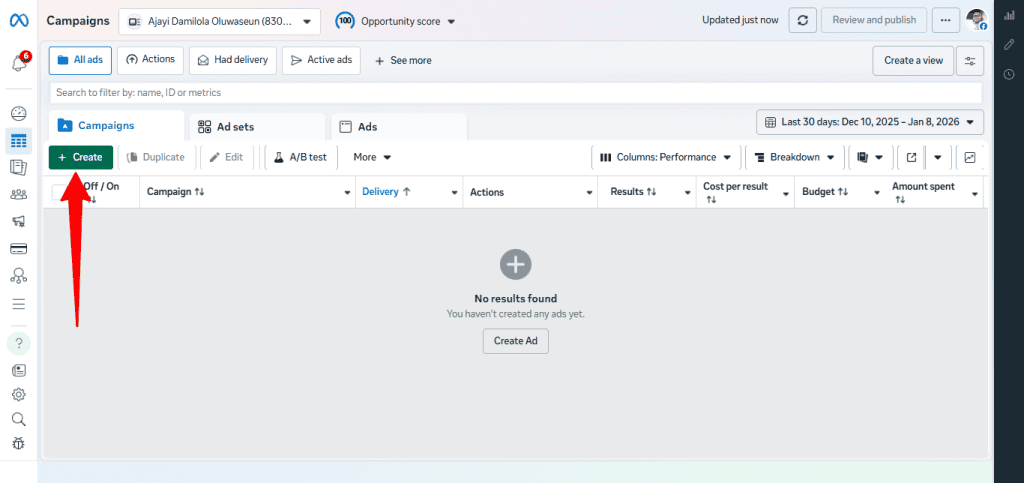
Task: Click the export share icon in toolbar
Action: coord(911,157)
